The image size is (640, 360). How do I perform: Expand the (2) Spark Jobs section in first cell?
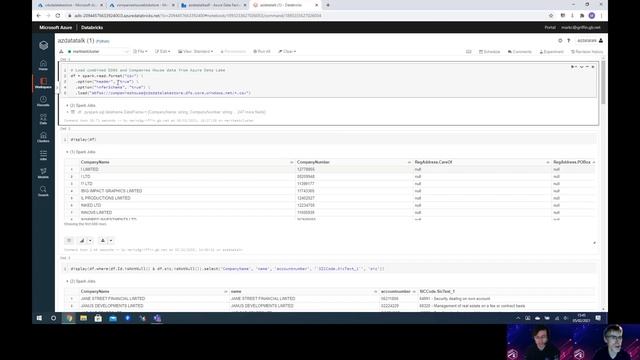coord(81,105)
